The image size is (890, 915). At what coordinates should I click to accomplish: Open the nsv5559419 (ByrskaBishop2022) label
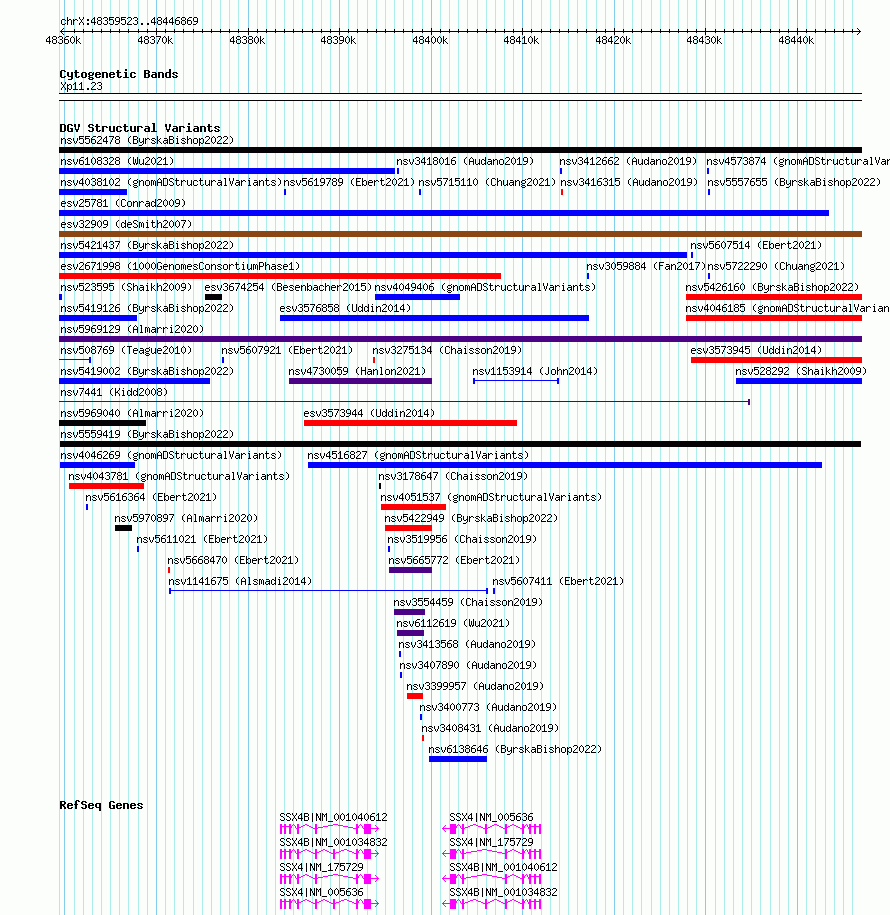coord(147,435)
